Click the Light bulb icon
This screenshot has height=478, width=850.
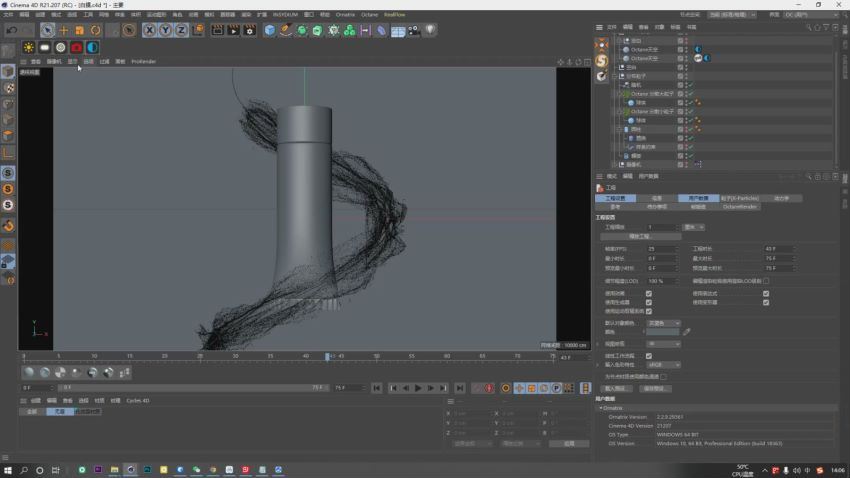[x=430, y=30]
